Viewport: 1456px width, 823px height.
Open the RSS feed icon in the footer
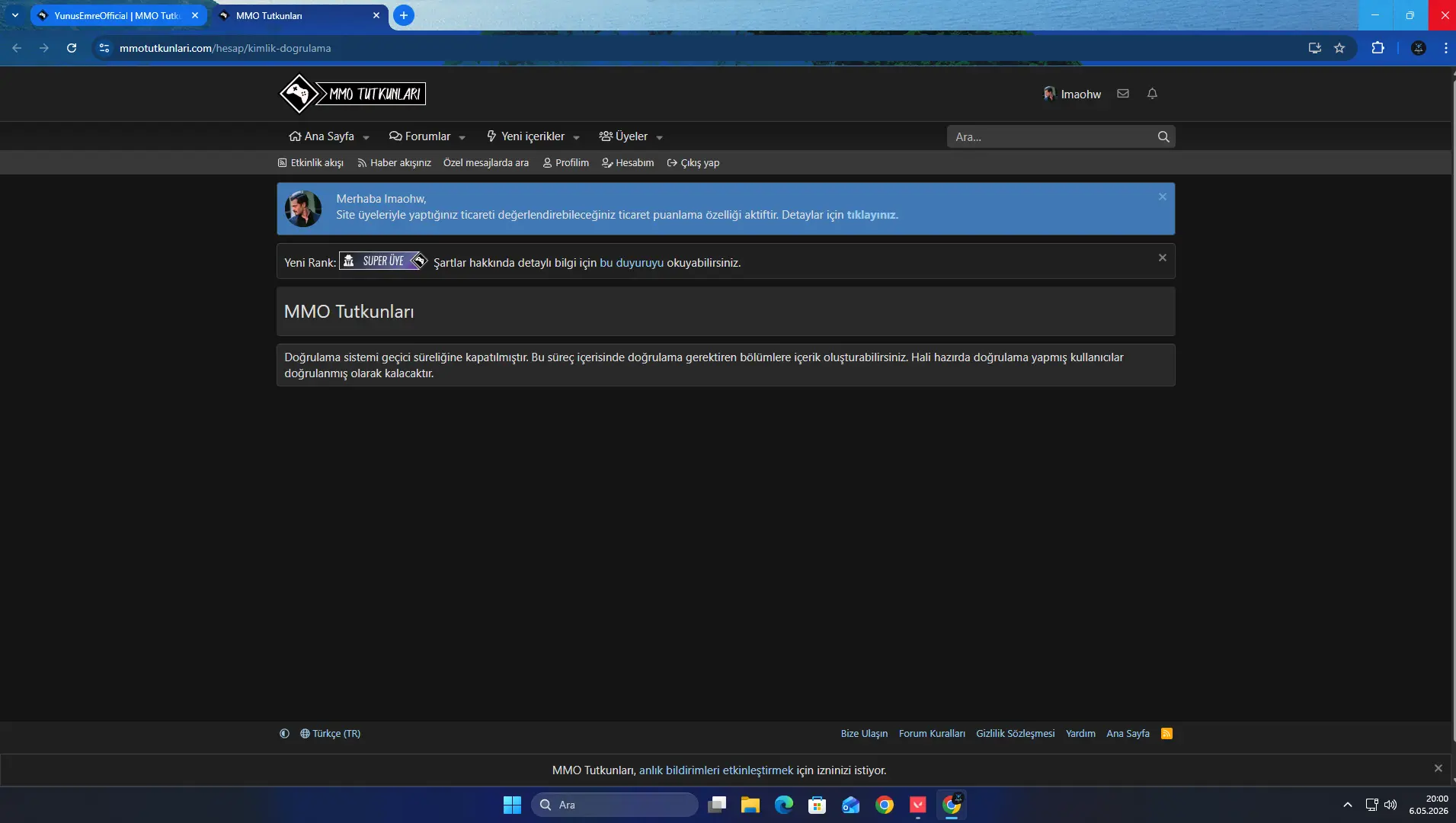tap(1166, 734)
